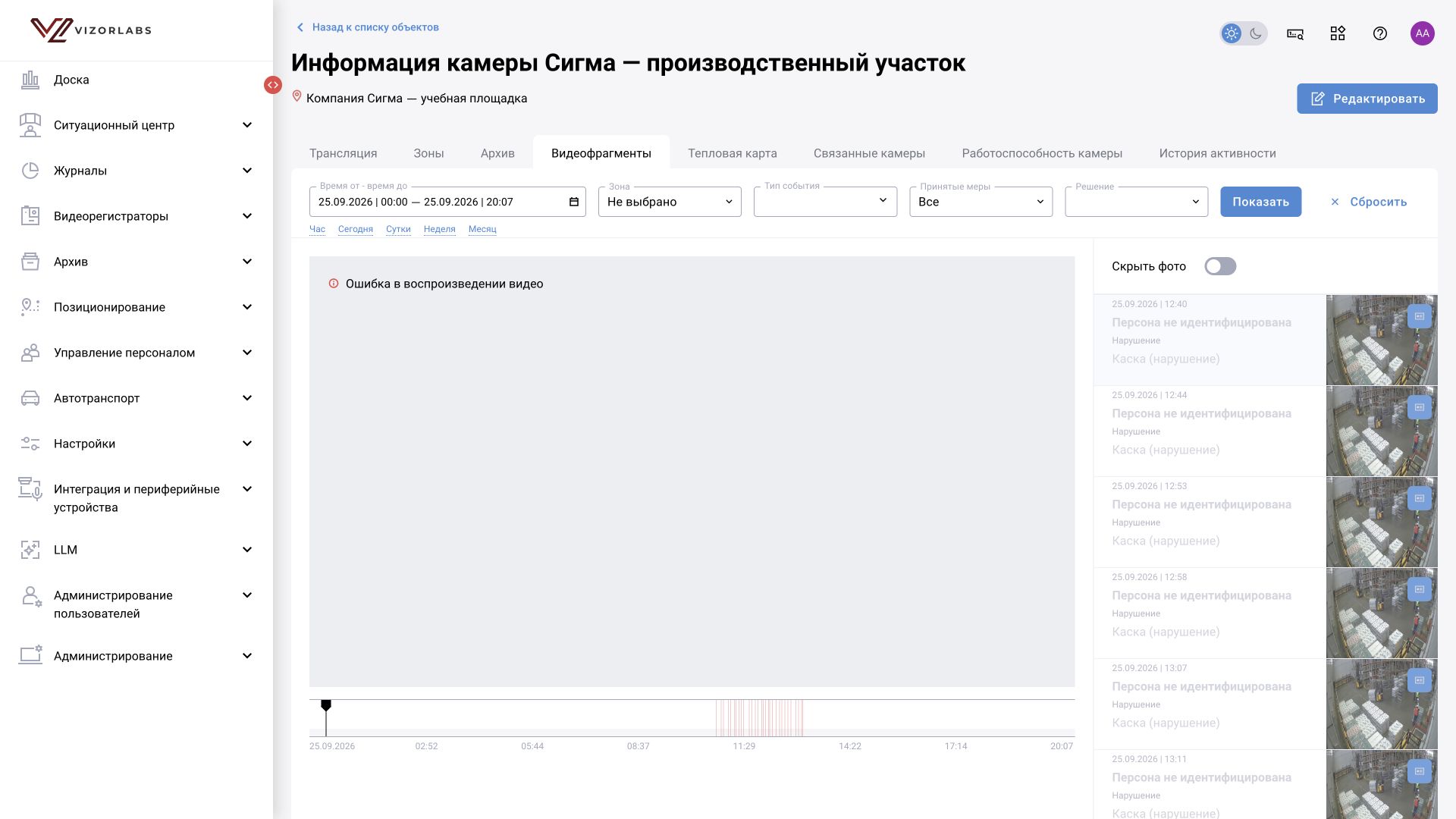This screenshot has width=1456, height=819.
Task: Click the Управление персоналом people icon
Action: (x=30, y=353)
